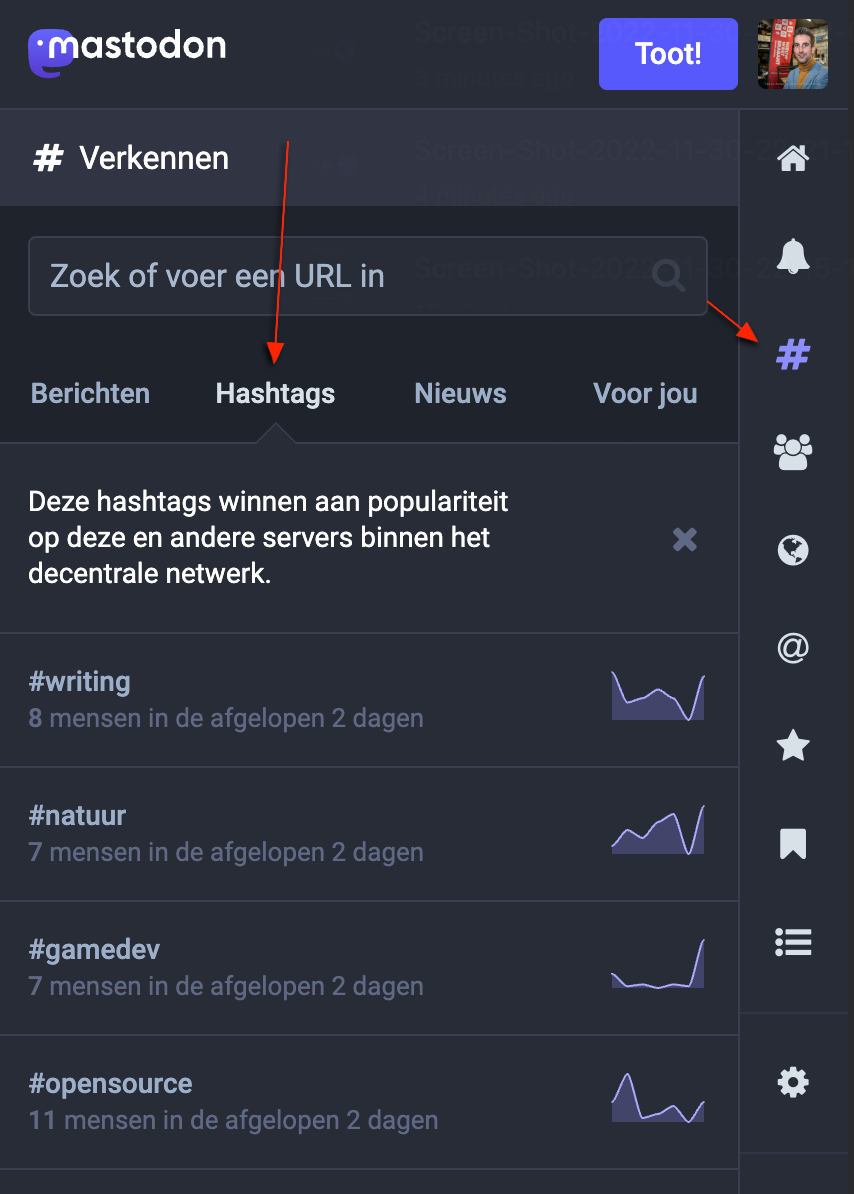854x1194 pixels.
Task: Open the #opensource hashtag link
Action: click(x=110, y=1084)
